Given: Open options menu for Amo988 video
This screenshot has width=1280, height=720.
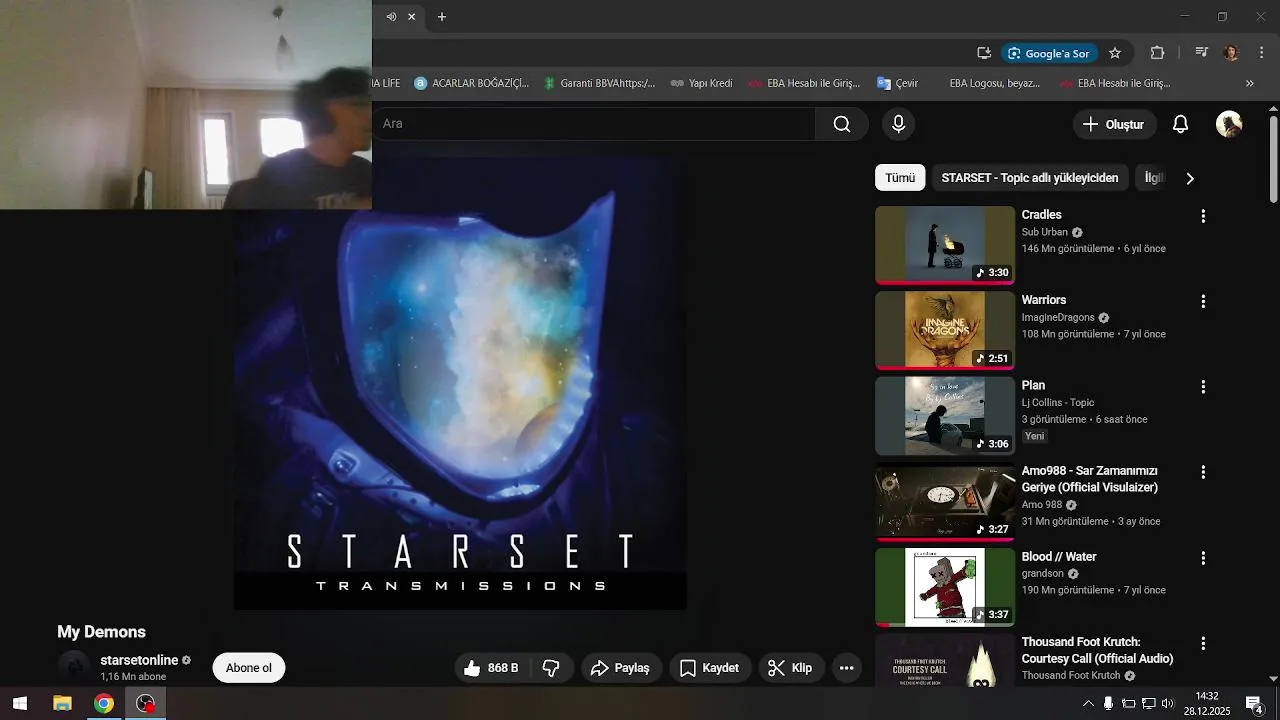Looking at the screenshot, I should click(x=1203, y=472).
